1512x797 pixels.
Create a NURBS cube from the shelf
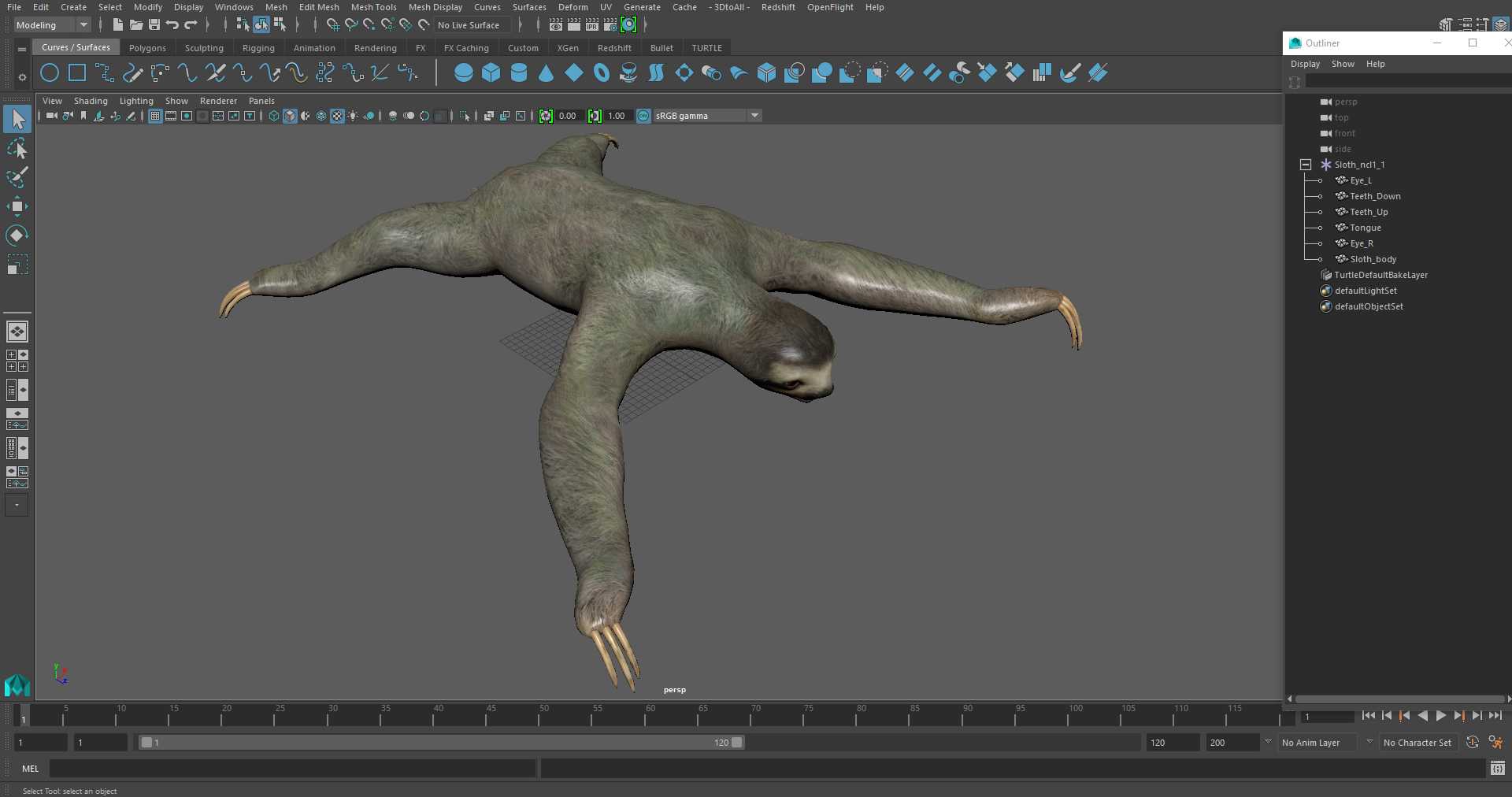click(491, 73)
